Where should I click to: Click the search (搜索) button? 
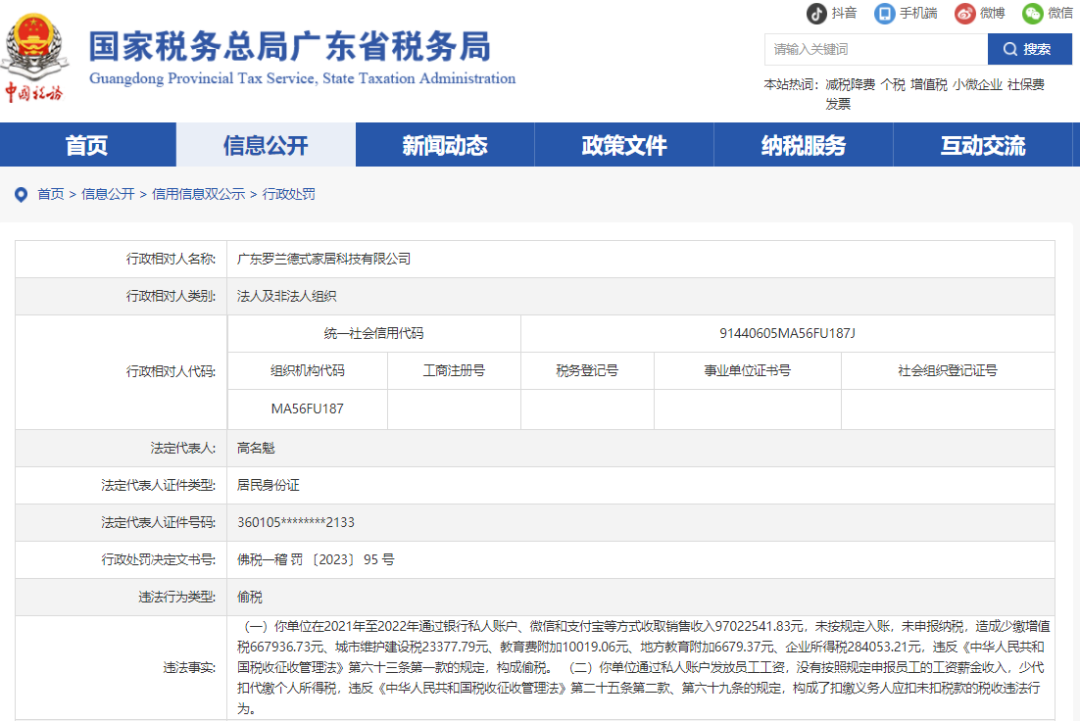1029,49
